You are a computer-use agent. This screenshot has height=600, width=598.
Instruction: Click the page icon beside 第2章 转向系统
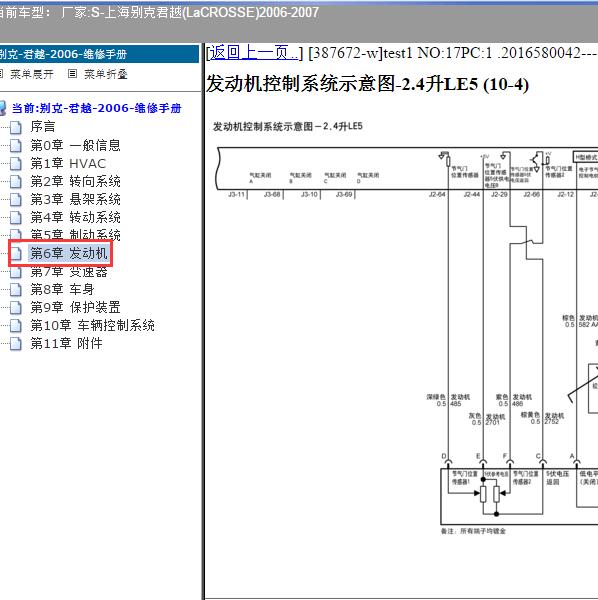(x=16, y=181)
